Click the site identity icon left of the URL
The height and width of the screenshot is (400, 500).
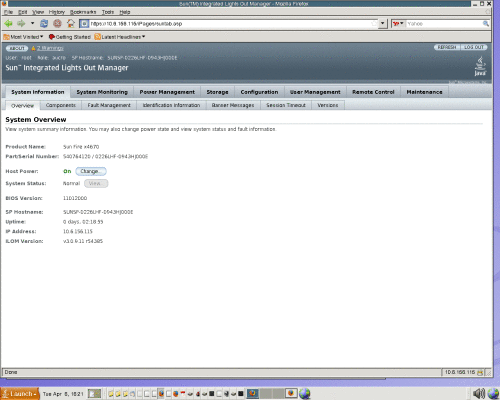point(84,24)
